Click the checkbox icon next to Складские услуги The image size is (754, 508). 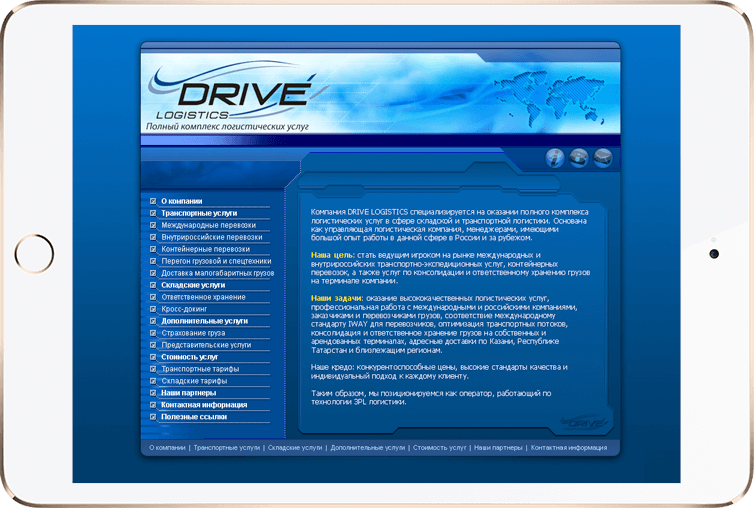(x=153, y=285)
